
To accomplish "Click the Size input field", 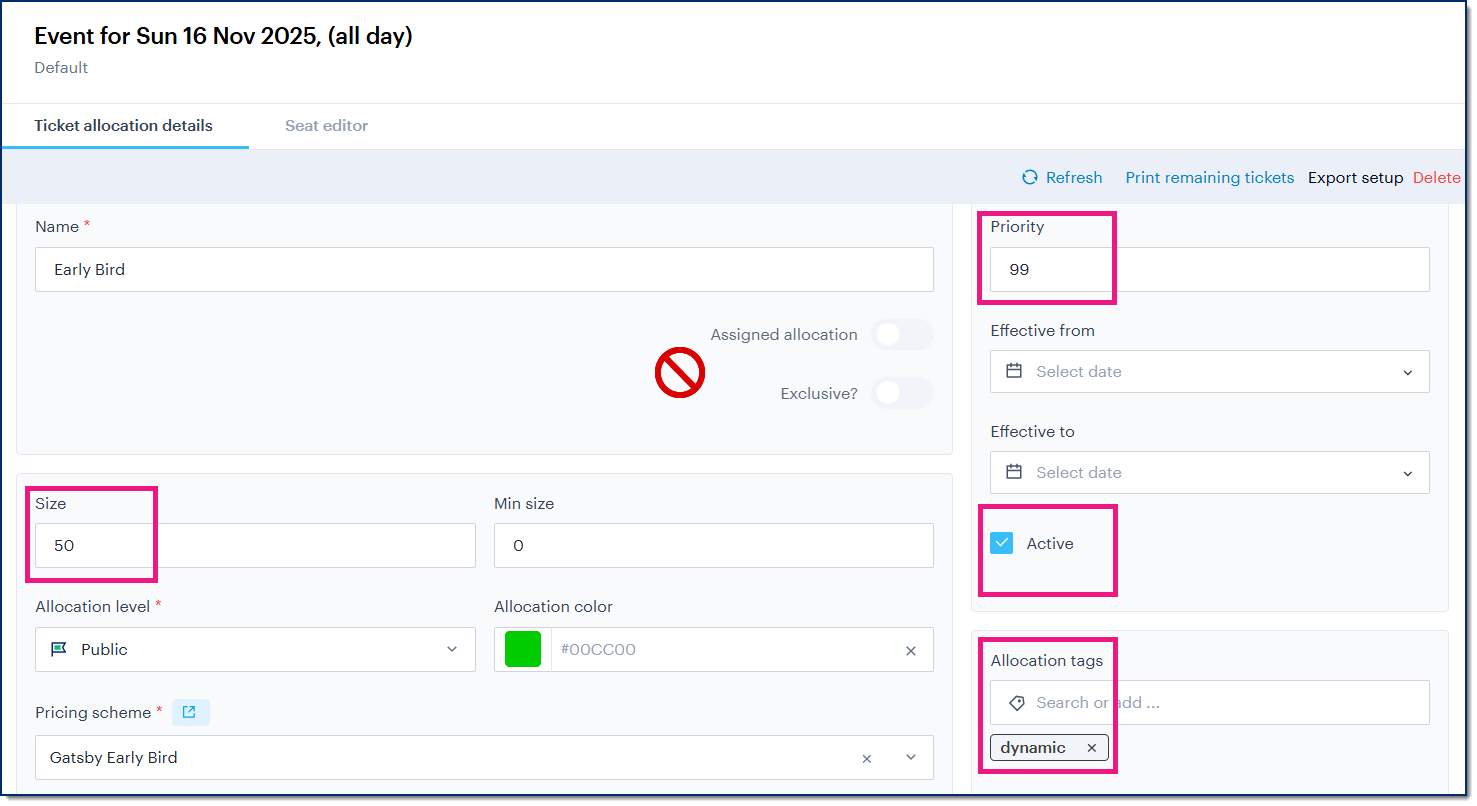I will (255, 546).
